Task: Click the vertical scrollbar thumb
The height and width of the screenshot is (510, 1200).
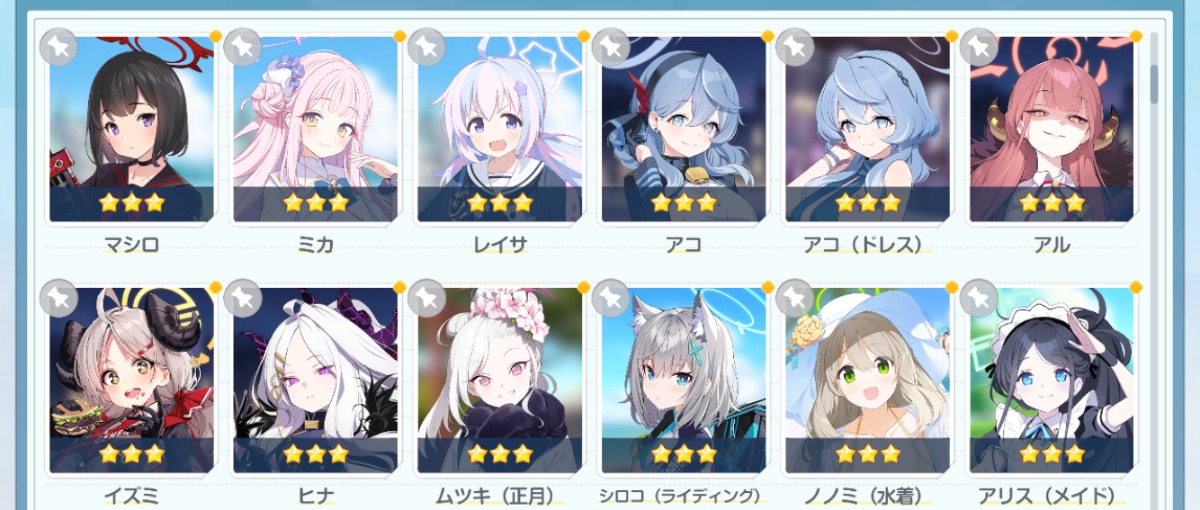Action: pos(1154,84)
